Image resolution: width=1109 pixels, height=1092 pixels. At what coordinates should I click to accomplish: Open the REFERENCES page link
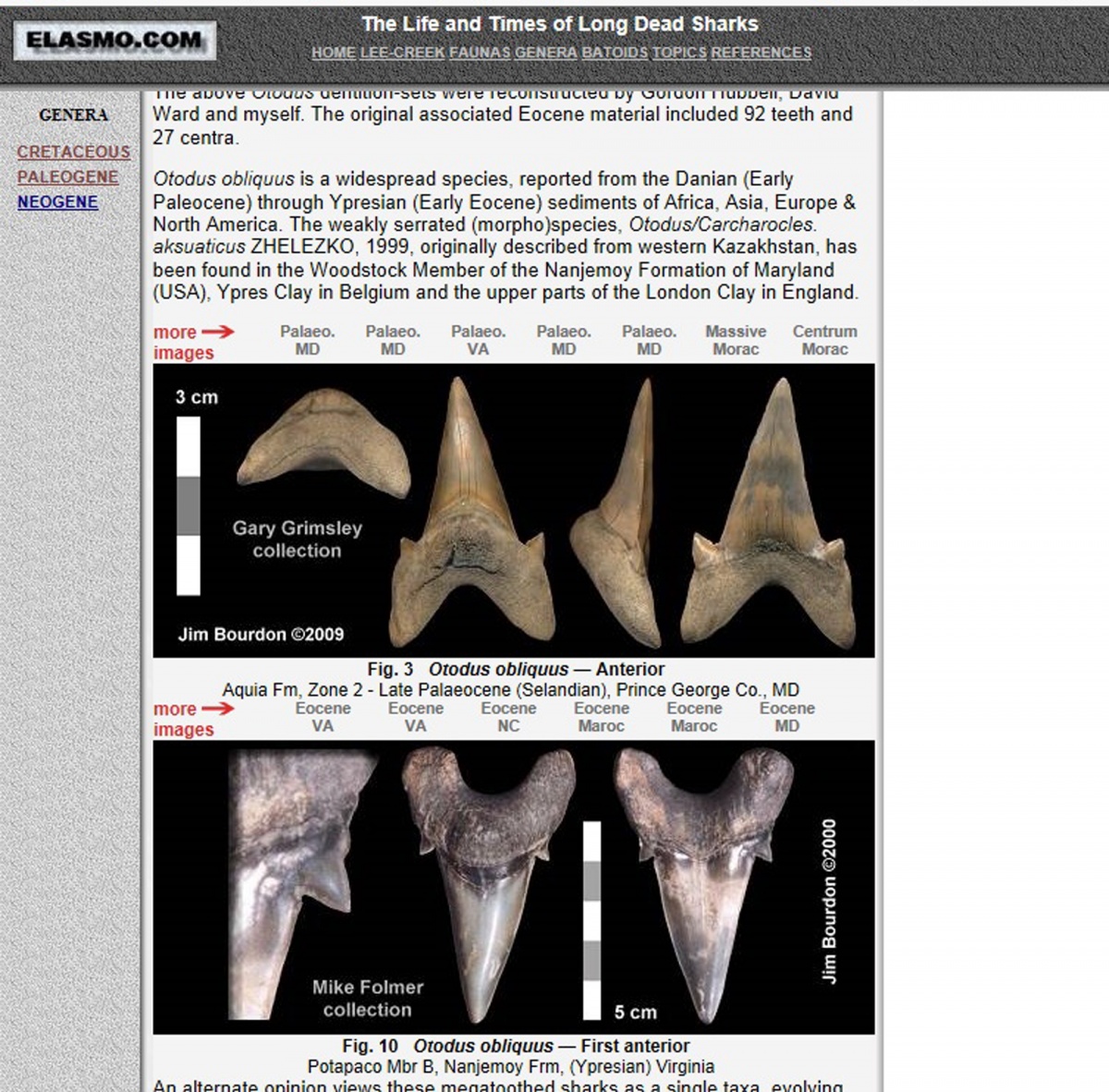coord(761,53)
